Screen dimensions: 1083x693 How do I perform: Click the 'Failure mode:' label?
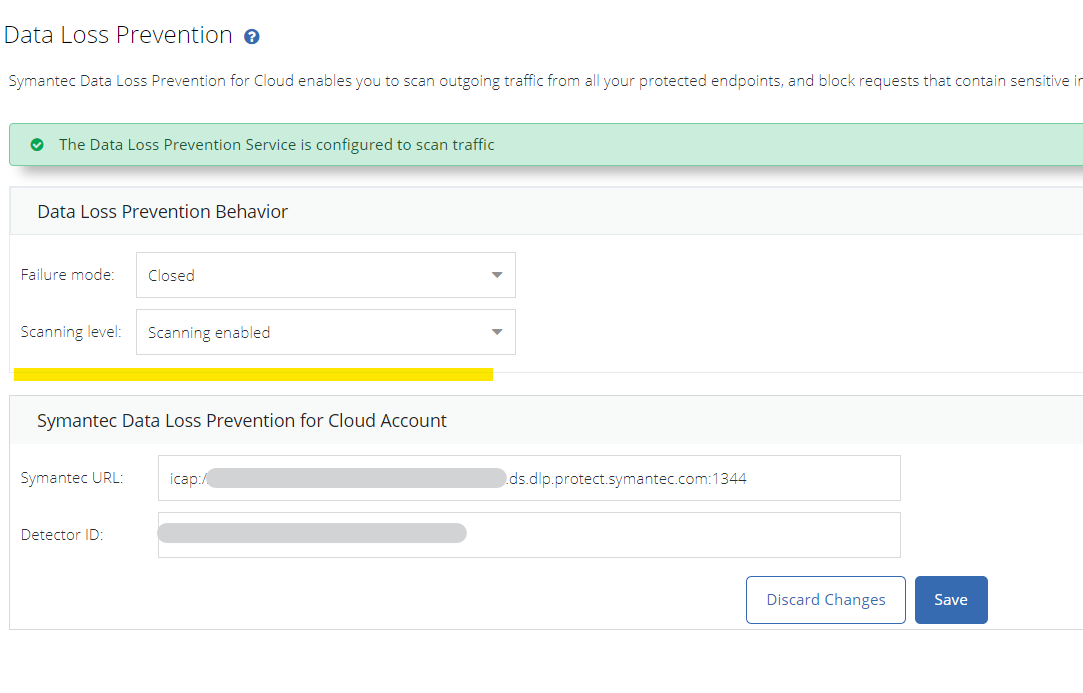67,275
